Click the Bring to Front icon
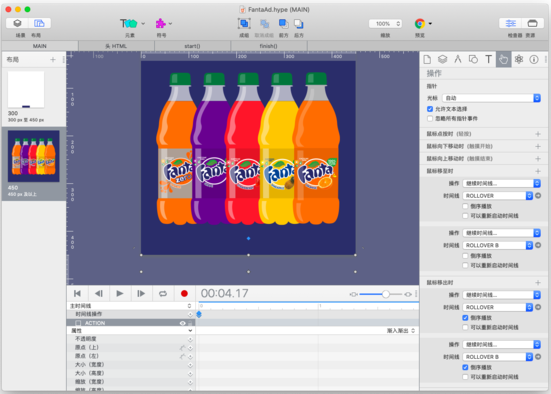The height and width of the screenshot is (394, 551). [283, 24]
